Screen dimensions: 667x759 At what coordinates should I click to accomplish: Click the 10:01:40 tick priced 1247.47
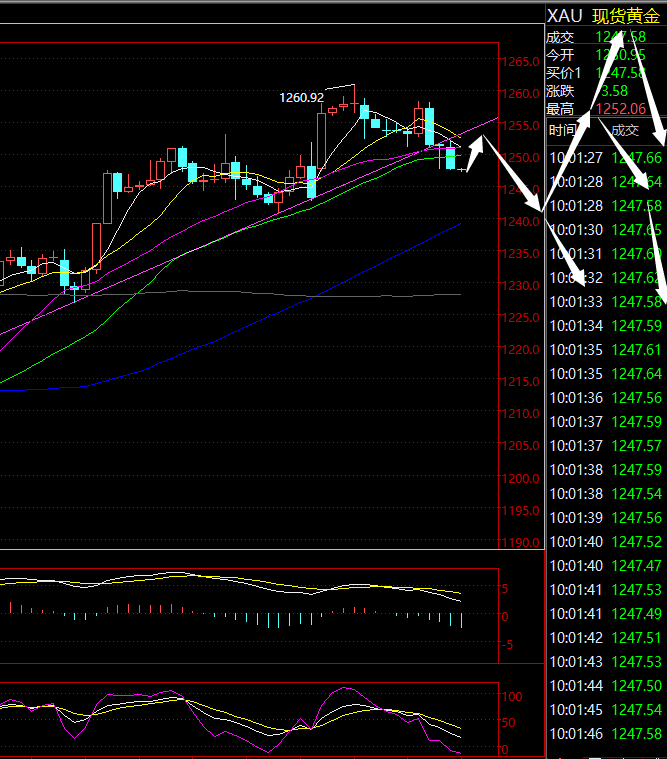coord(606,566)
